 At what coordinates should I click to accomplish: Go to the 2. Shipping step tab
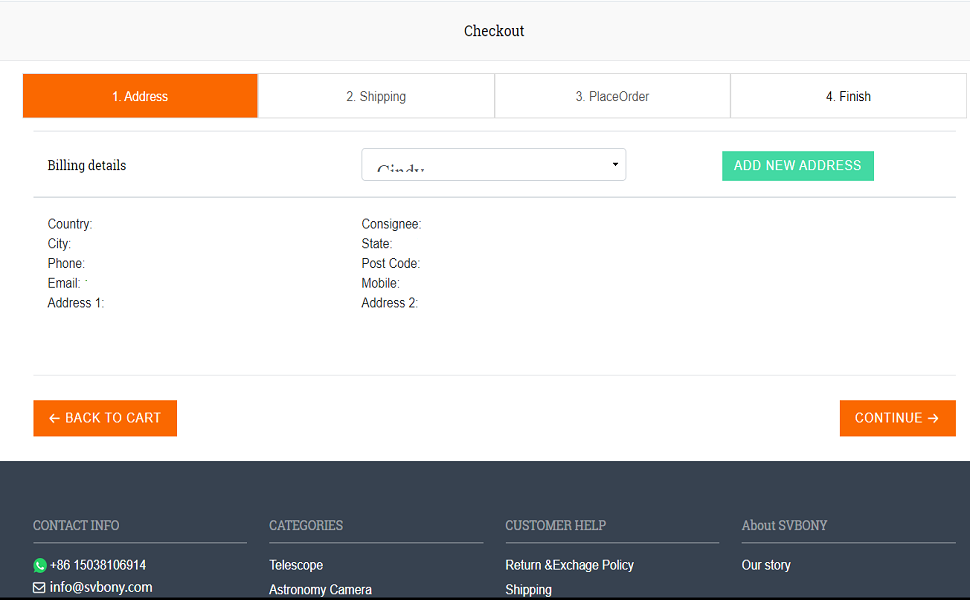376,96
